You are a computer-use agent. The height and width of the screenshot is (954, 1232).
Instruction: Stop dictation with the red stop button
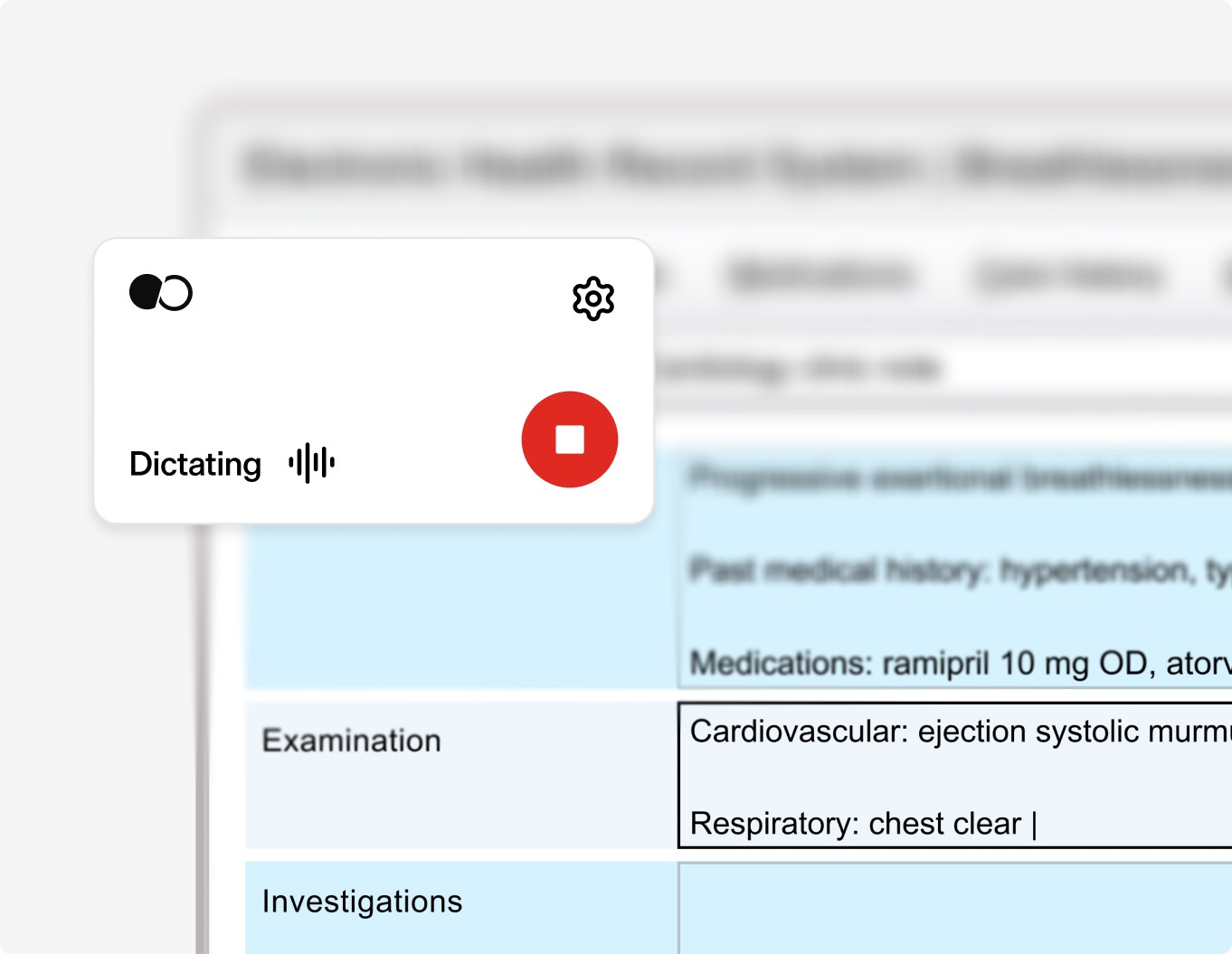570,439
